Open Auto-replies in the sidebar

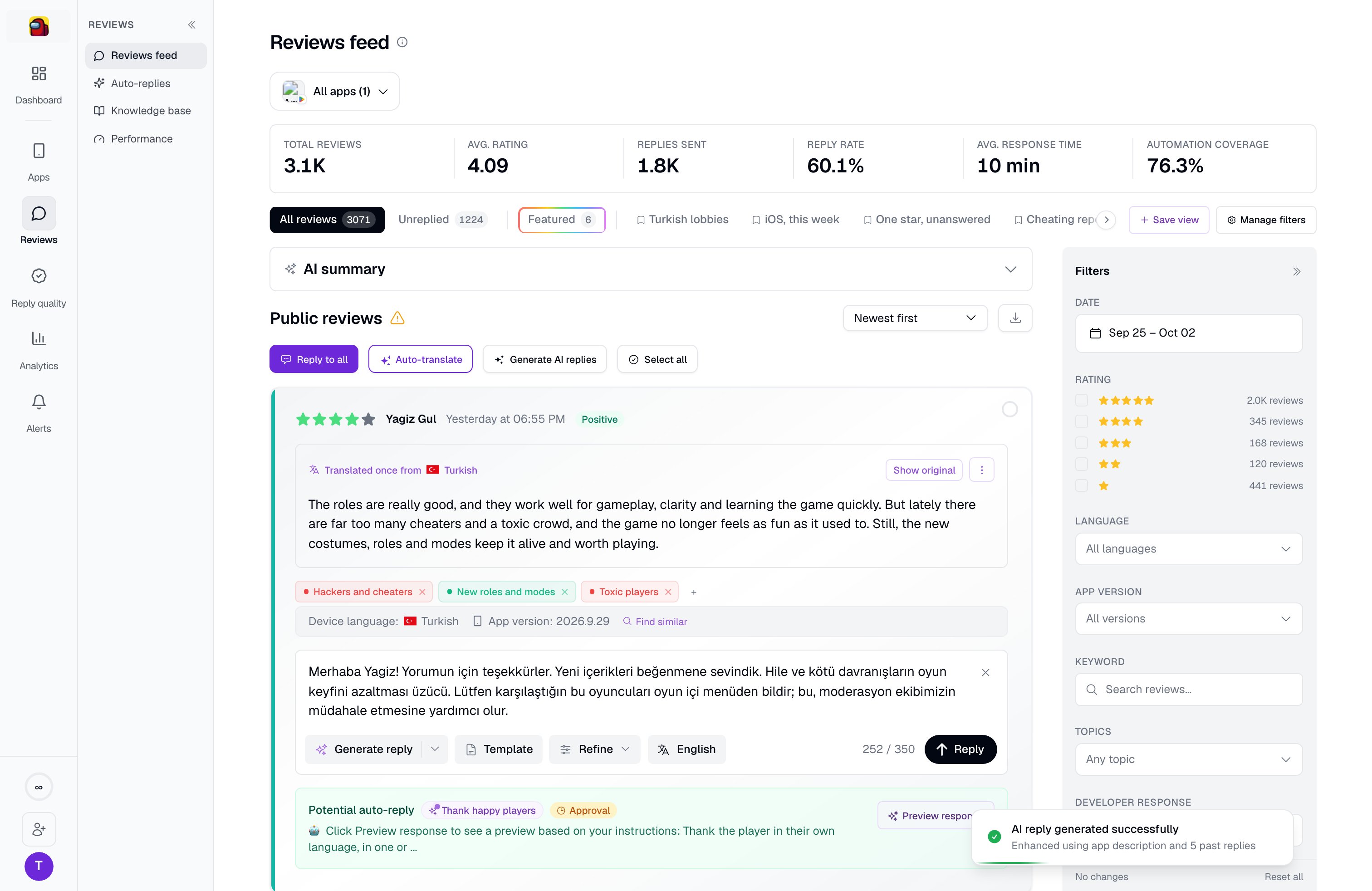click(x=146, y=83)
